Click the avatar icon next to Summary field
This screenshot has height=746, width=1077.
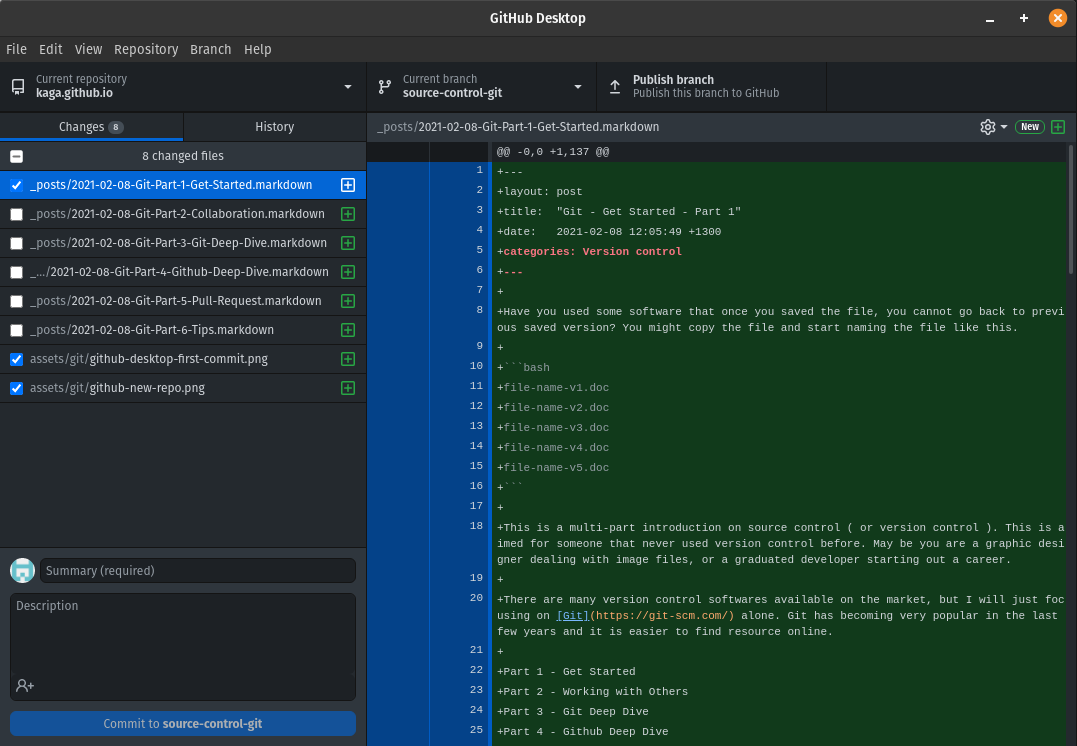click(x=21, y=570)
